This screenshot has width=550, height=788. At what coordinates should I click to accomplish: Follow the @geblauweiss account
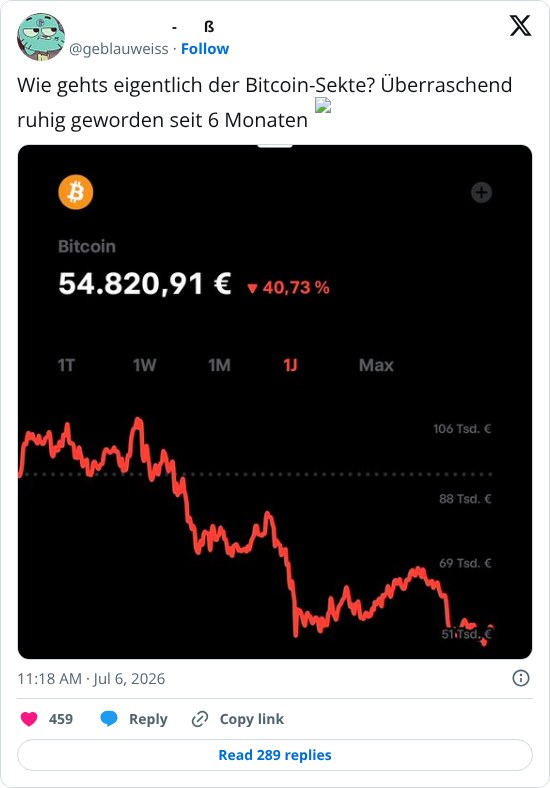(x=205, y=49)
